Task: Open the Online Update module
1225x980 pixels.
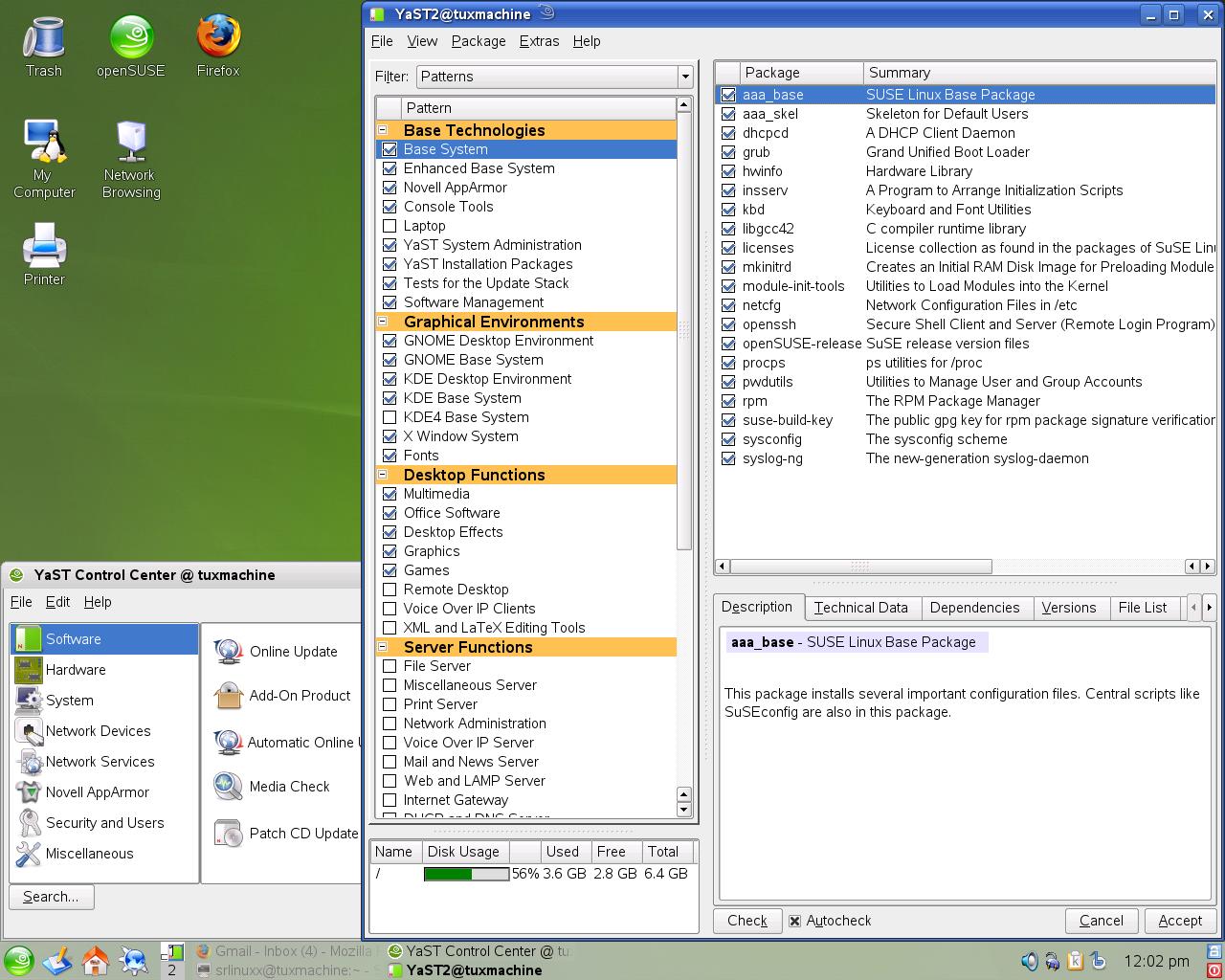Action: coord(276,652)
